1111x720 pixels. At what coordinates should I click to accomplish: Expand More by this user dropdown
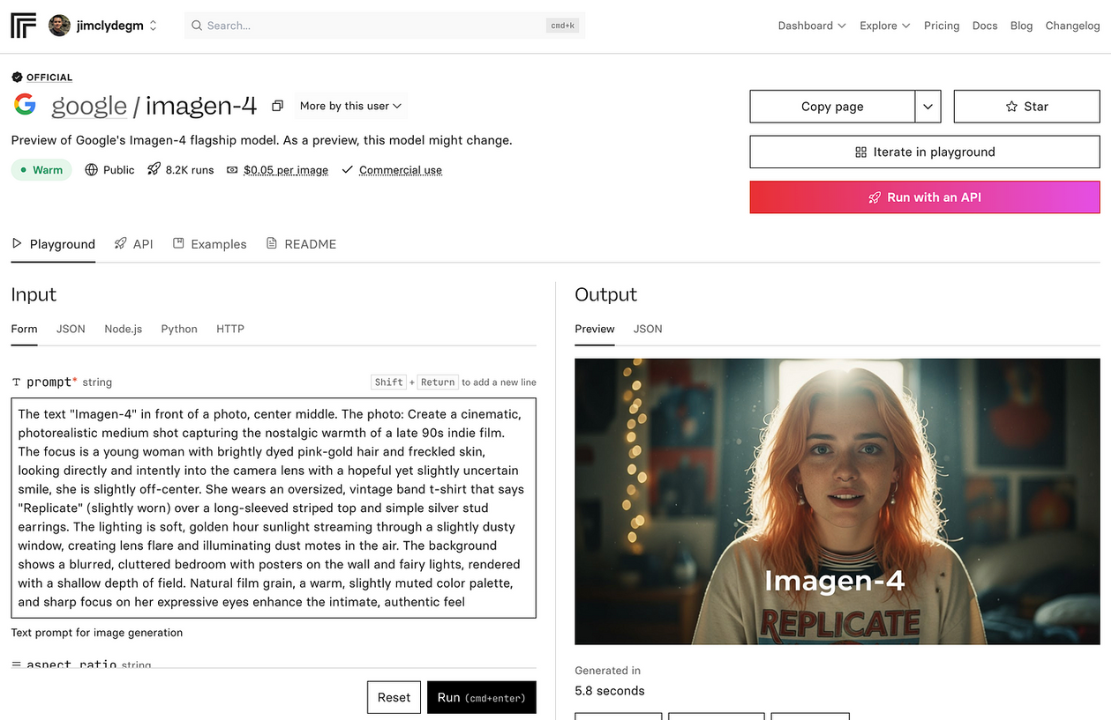tap(351, 106)
